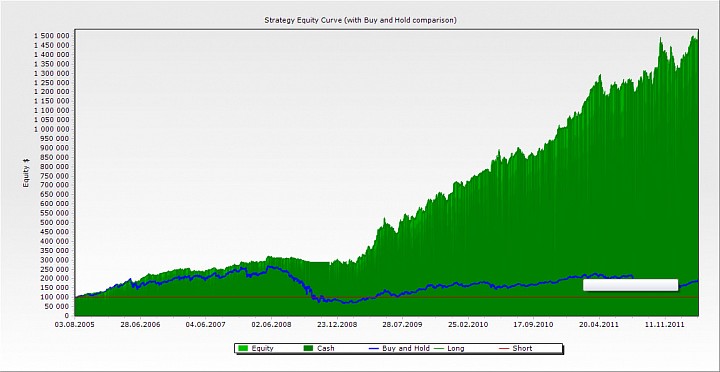720x372 pixels.
Task: Click the chart title text
Action: point(360,20)
